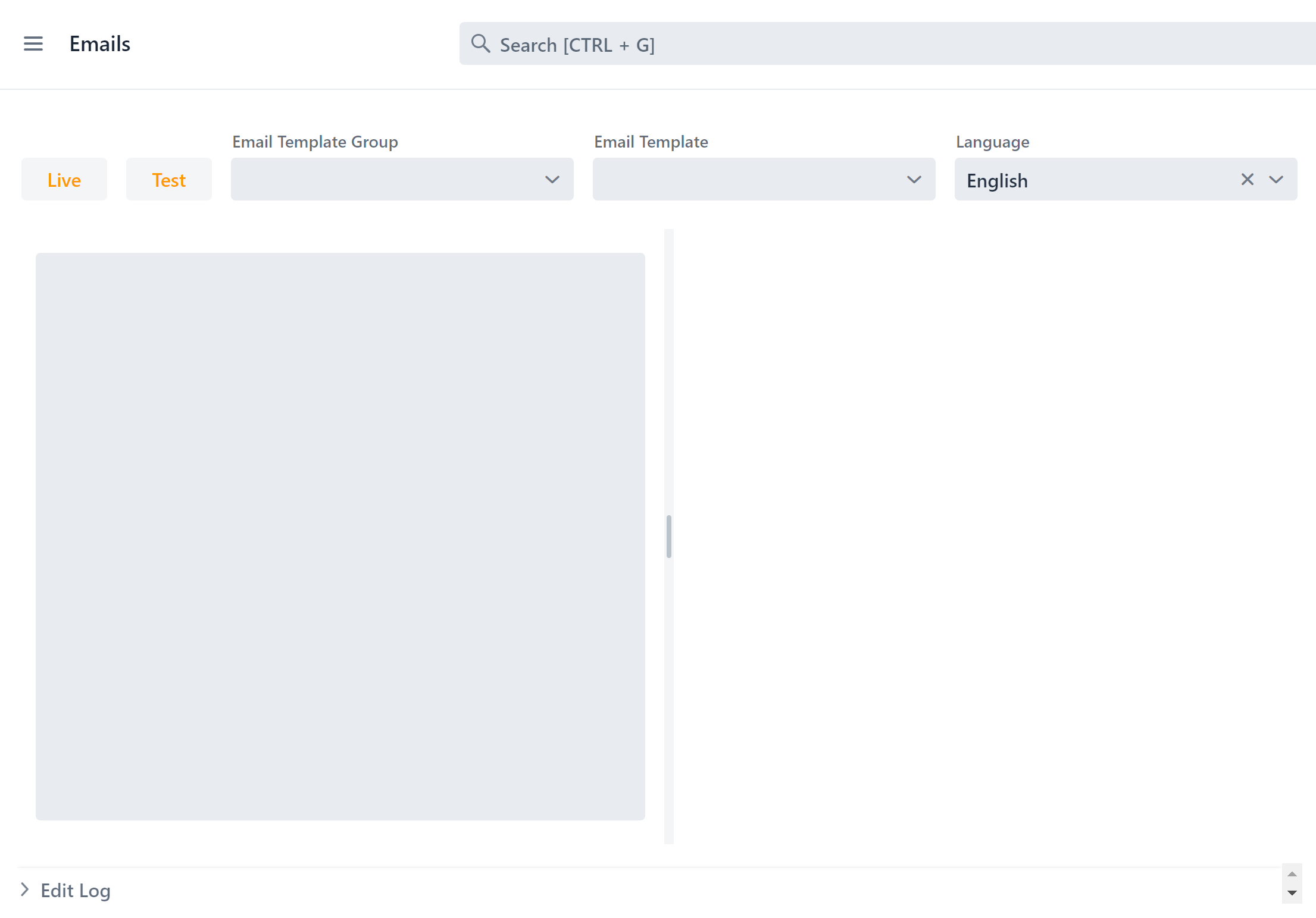Clear the English language selection with the X

tap(1248, 179)
